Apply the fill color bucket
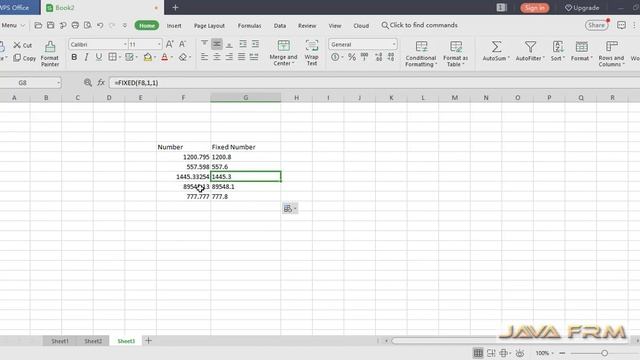The image size is (640, 360). [148, 57]
